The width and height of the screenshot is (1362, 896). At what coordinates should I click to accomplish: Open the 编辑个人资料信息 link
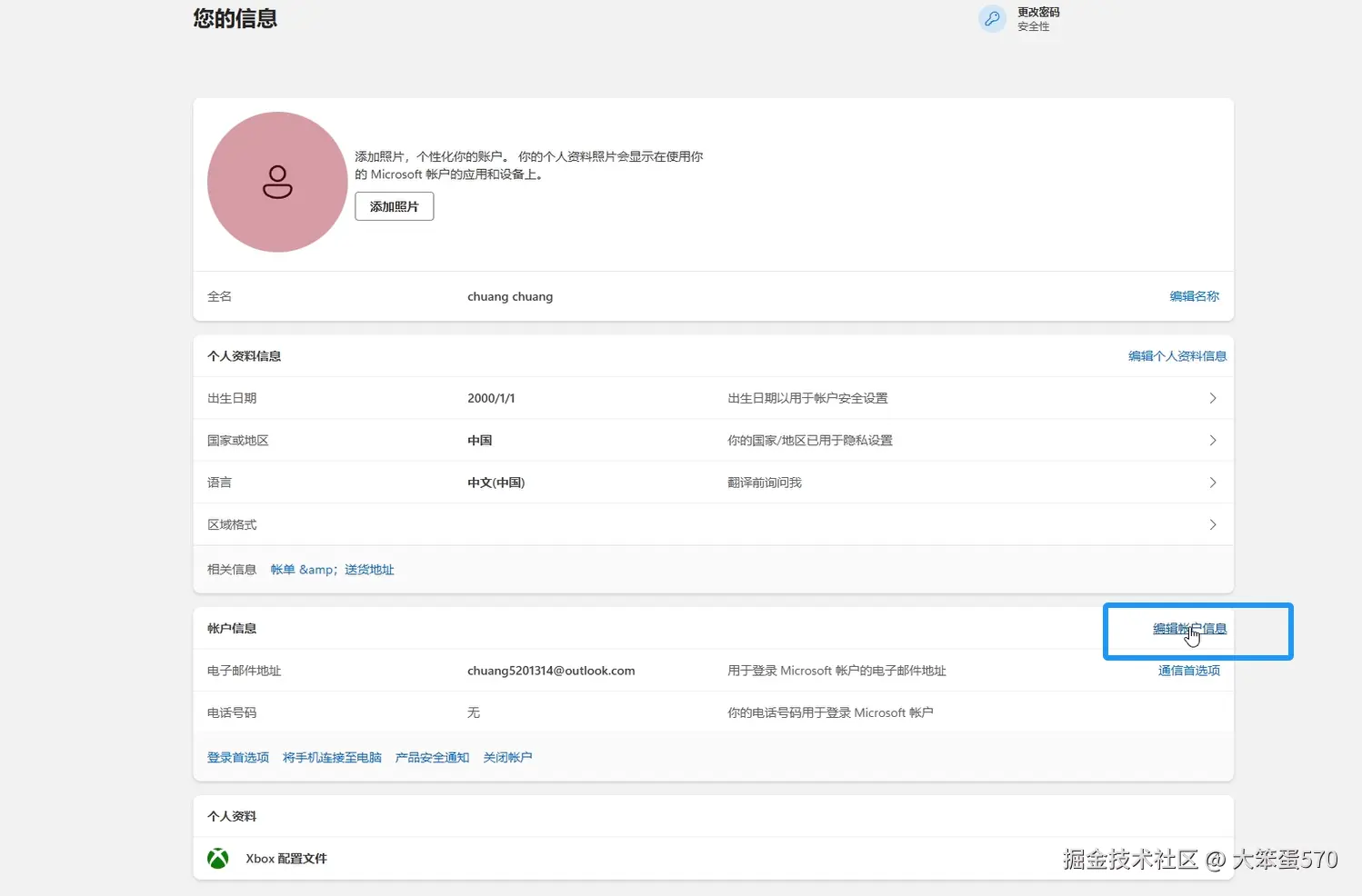point(1177,356)
